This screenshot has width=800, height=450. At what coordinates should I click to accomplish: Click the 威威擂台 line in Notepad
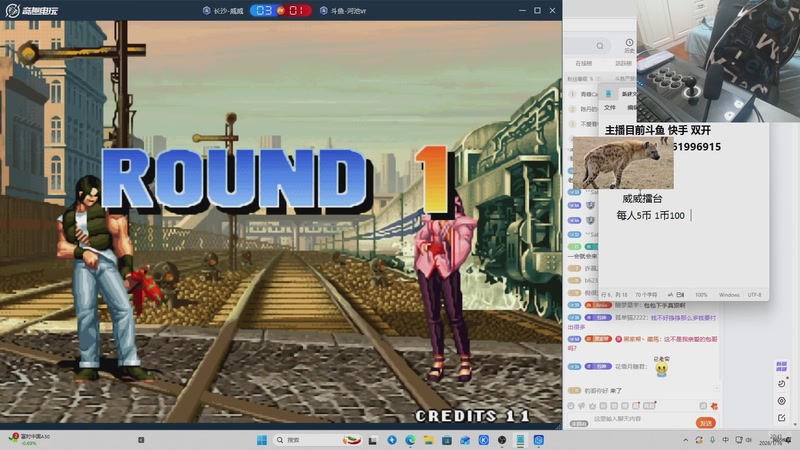(642, 198)
